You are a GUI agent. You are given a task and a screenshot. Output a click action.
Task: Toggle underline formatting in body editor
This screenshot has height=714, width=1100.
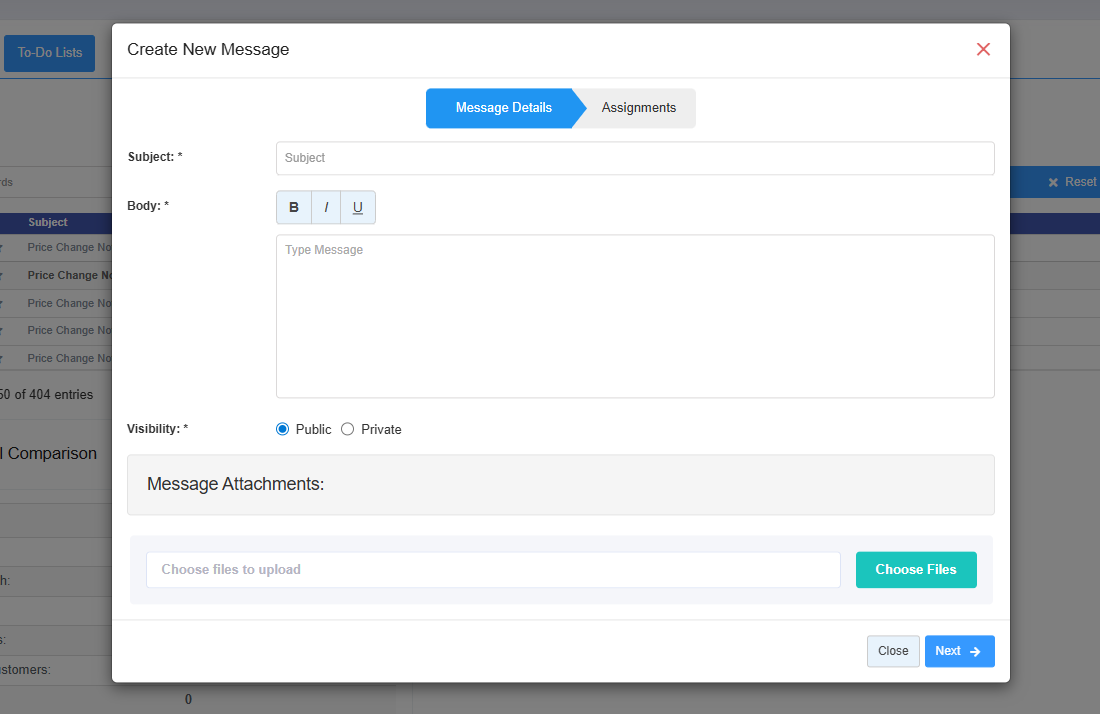point(358,207)
